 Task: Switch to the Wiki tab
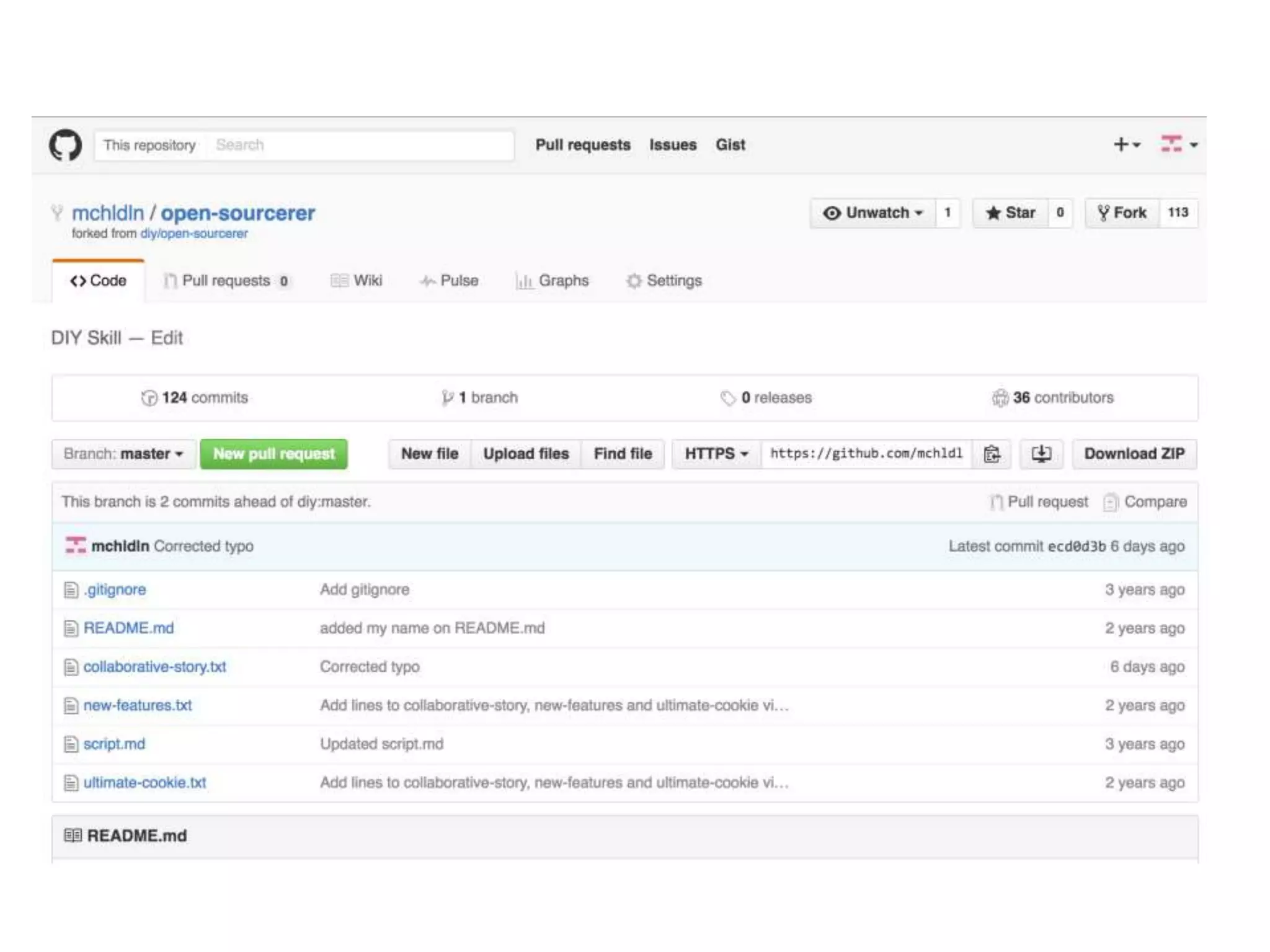tap(357, 281)
